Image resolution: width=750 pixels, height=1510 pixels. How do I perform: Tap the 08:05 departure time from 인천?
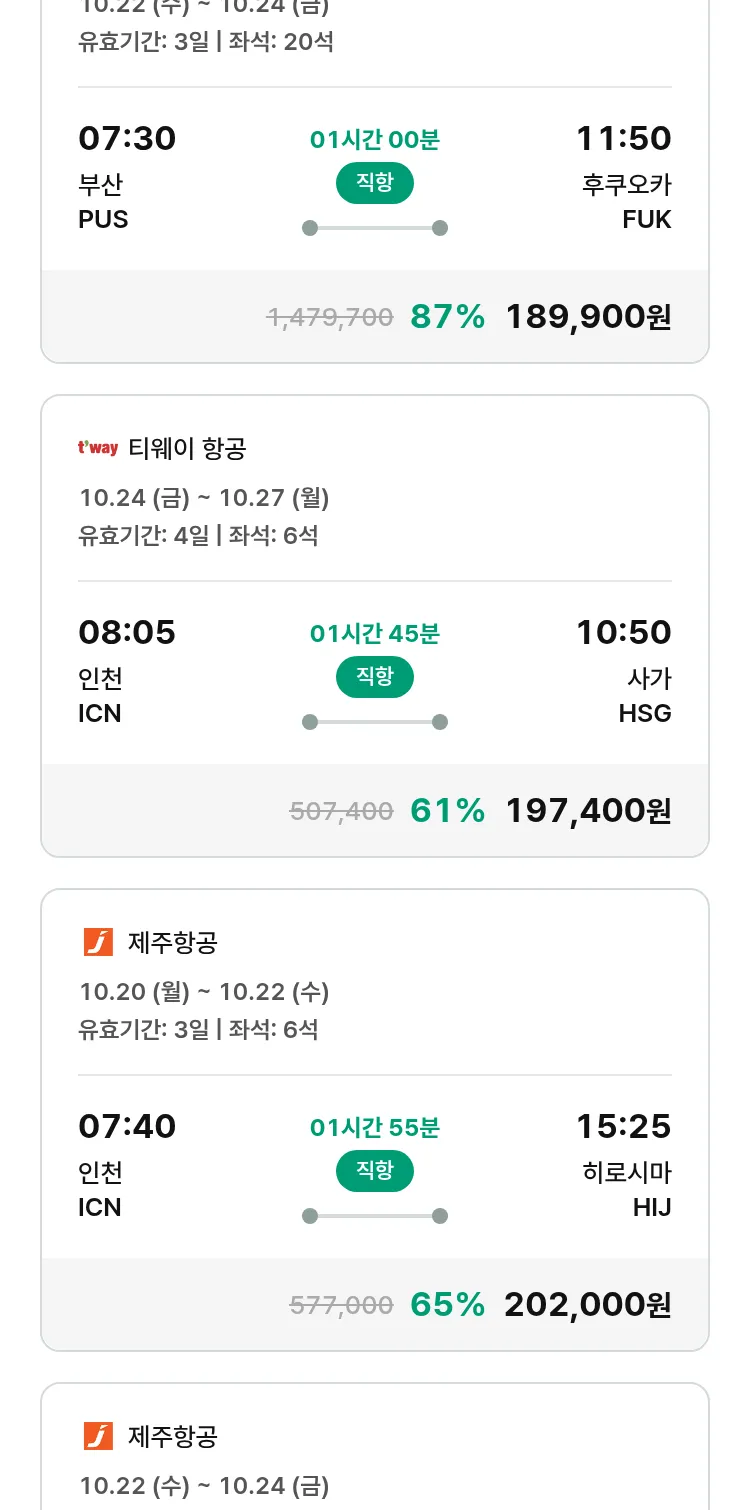127,632
